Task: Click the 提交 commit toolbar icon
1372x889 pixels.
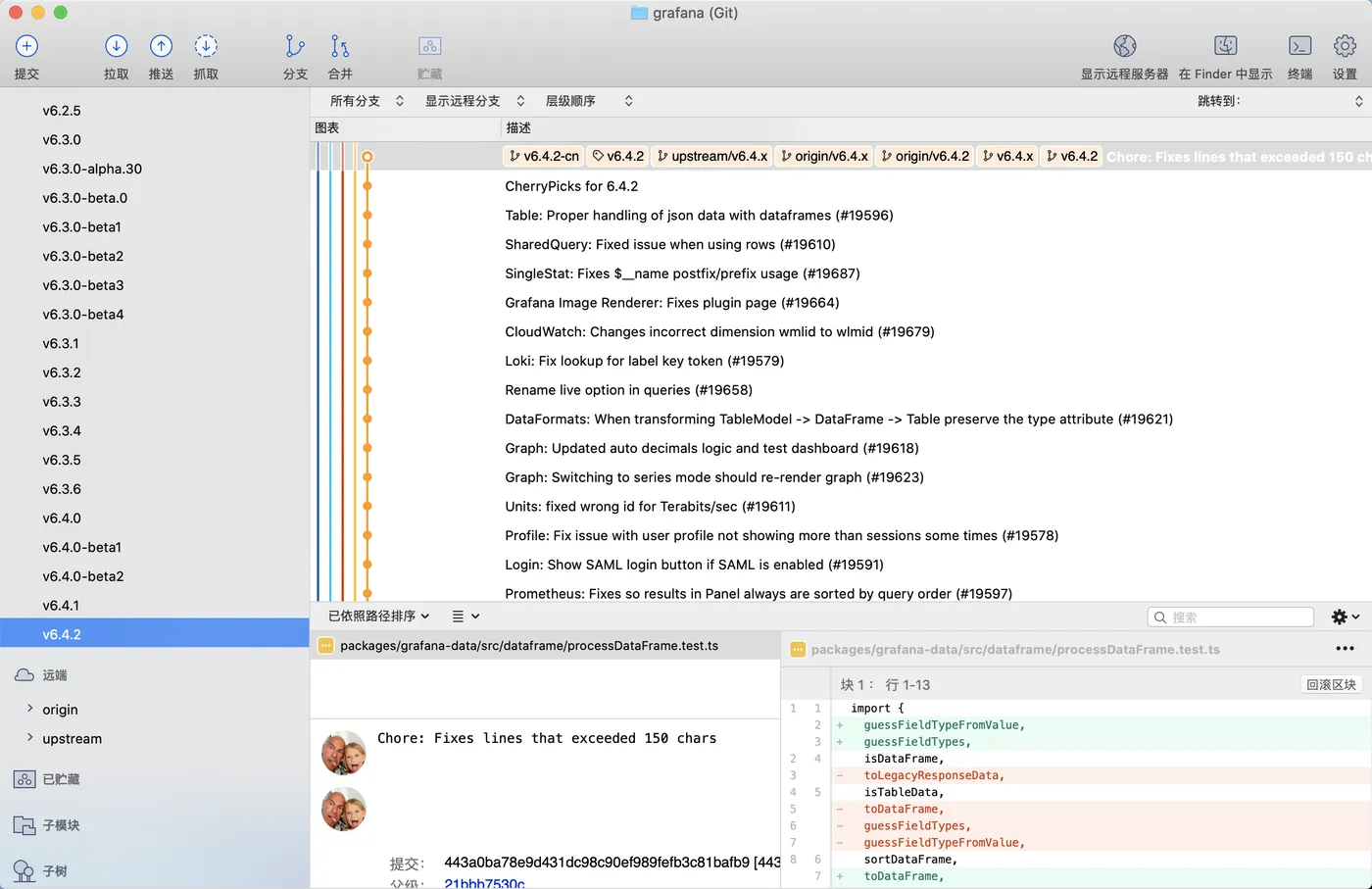Action: click(26, 46)
